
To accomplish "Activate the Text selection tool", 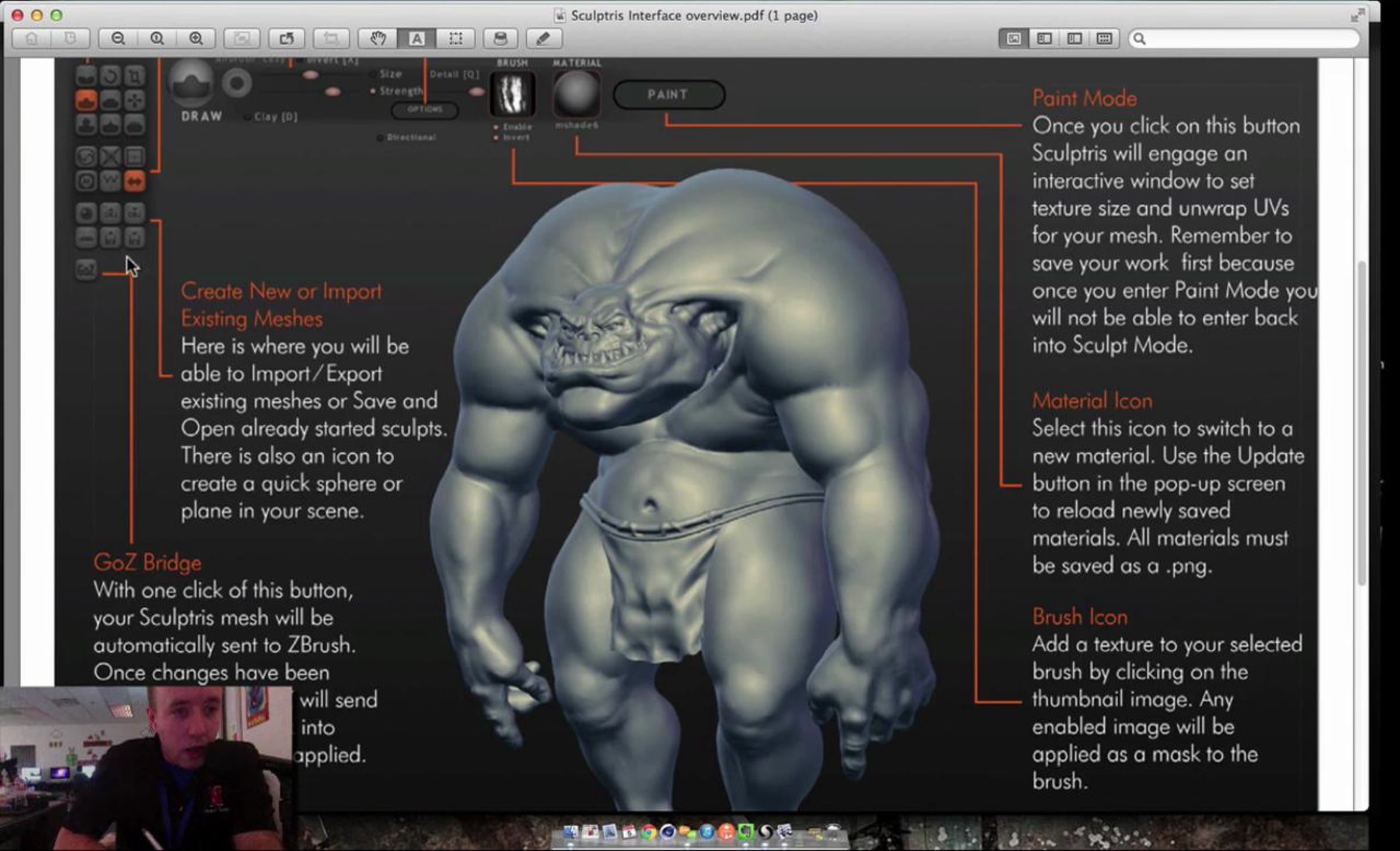I will pyautogui.click(x=416, y=38).
